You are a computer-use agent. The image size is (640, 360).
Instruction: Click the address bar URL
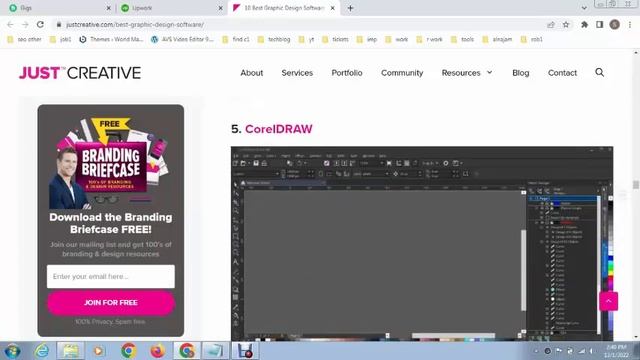tap(135, 24)
